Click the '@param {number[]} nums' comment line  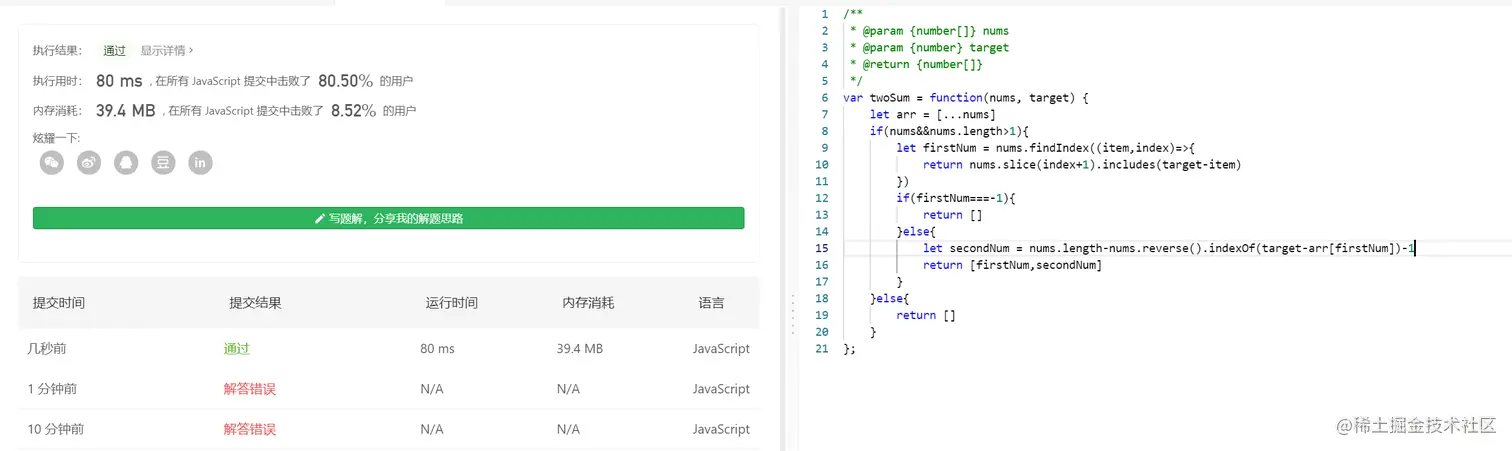pos(929,31)
